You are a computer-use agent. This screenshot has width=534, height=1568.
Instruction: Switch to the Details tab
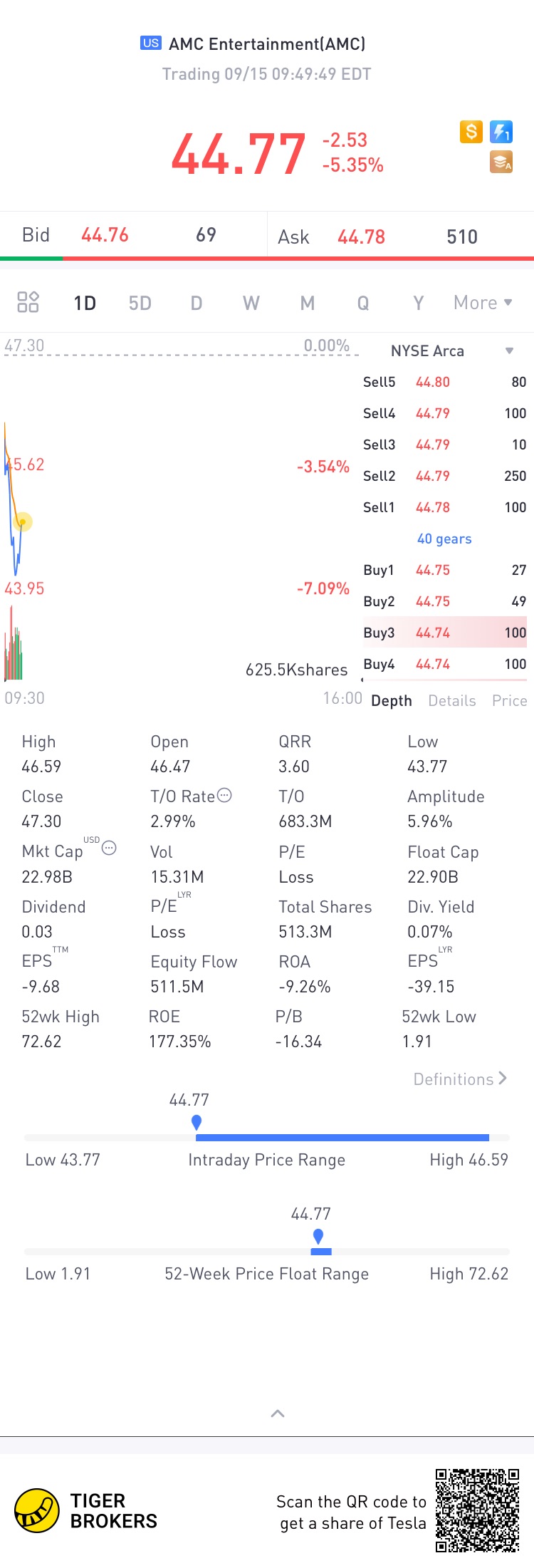point(452,701)
